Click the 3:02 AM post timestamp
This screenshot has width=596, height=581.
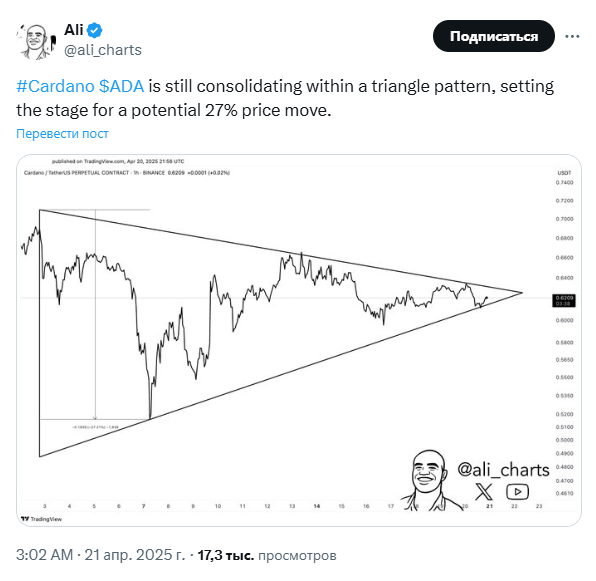click(x=44, y=555)
